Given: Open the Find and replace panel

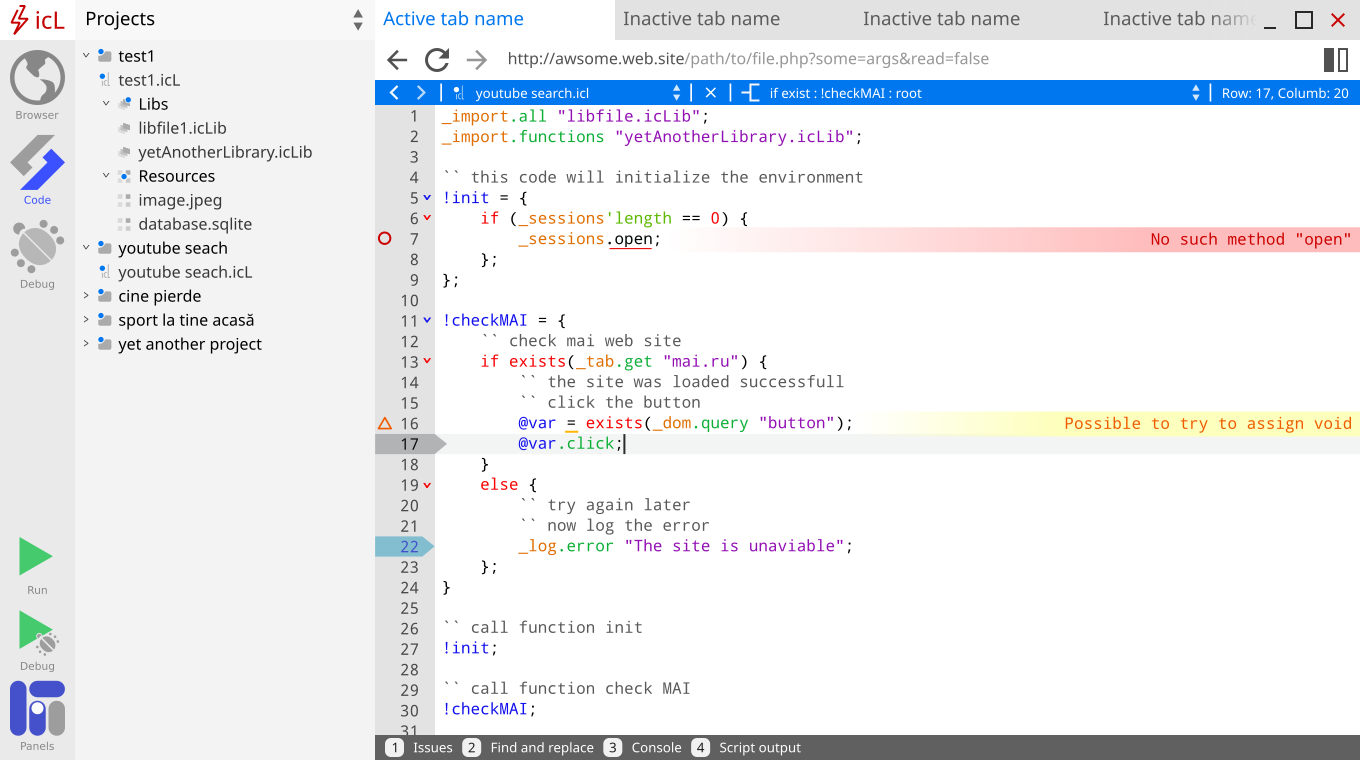Looking at the screenshot, I should [529, 748].
